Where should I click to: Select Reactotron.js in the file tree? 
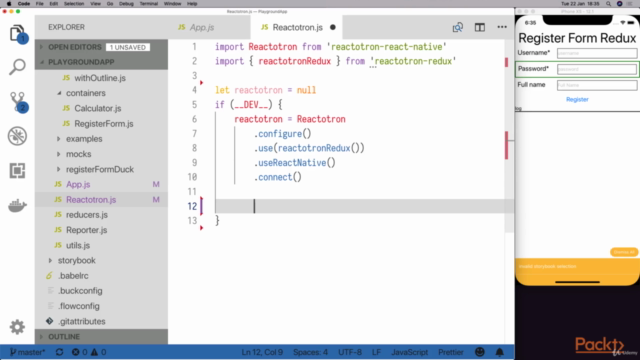tap(101, 200)
